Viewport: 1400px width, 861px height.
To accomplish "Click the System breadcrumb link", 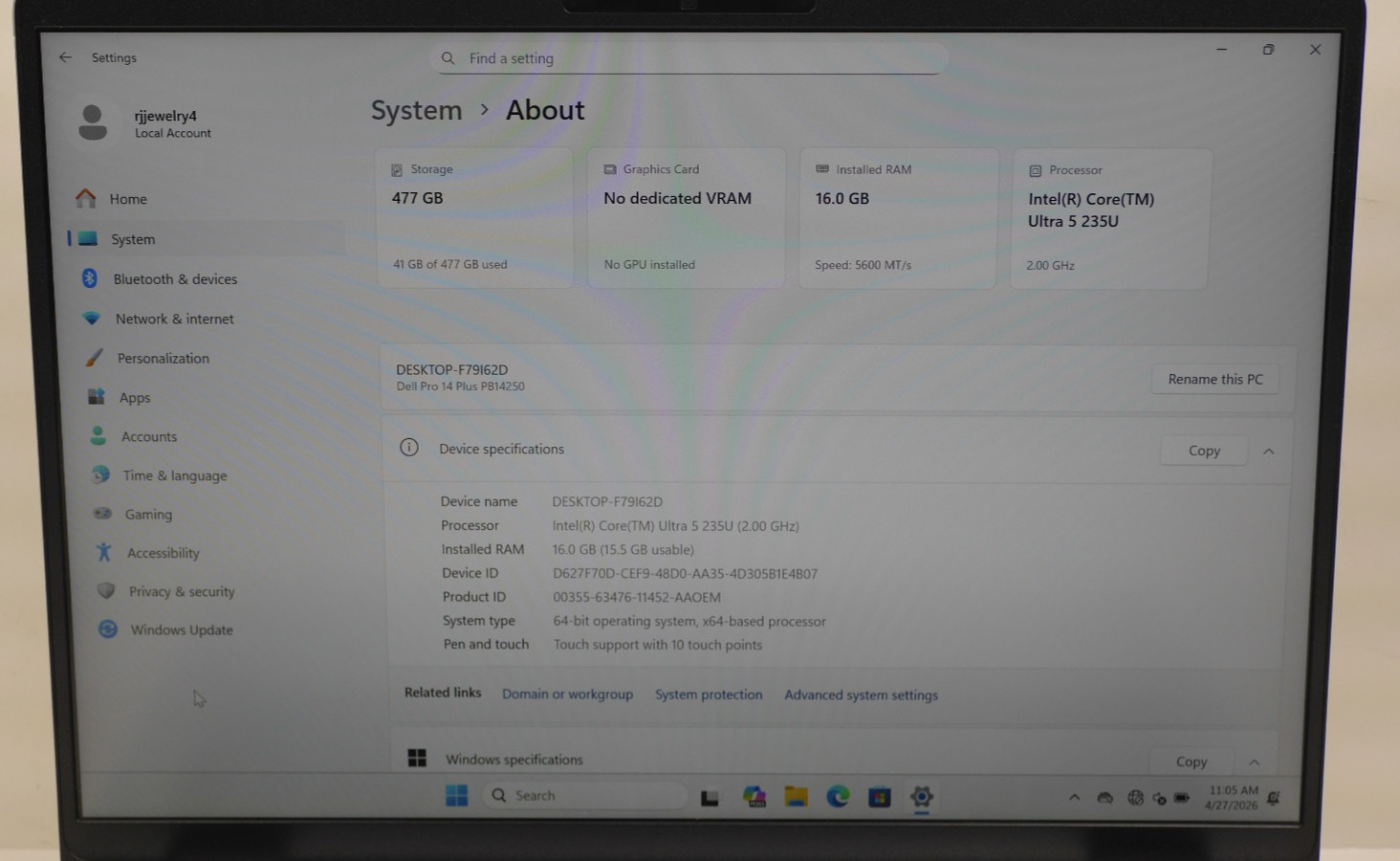I will point(416,110).
